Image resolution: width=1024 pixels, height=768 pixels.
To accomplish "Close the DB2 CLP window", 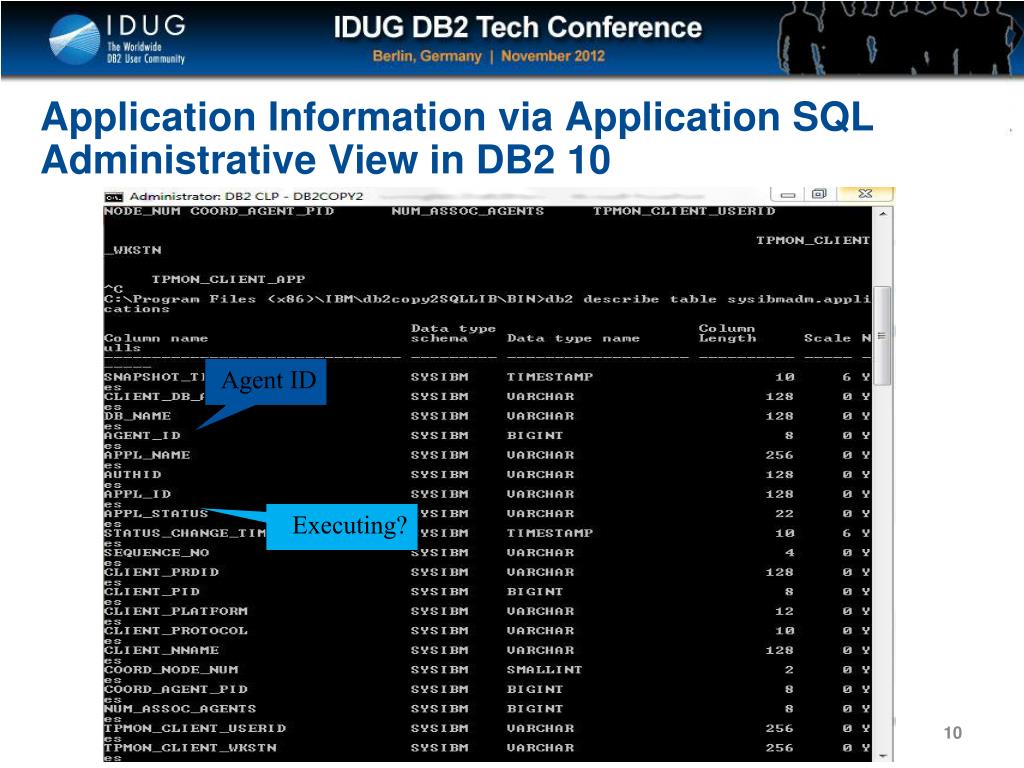I will pos(865,194).
